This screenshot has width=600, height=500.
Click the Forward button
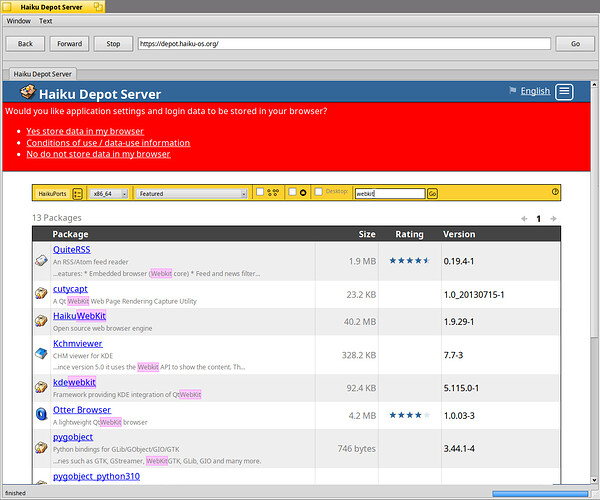coord(69,44)
